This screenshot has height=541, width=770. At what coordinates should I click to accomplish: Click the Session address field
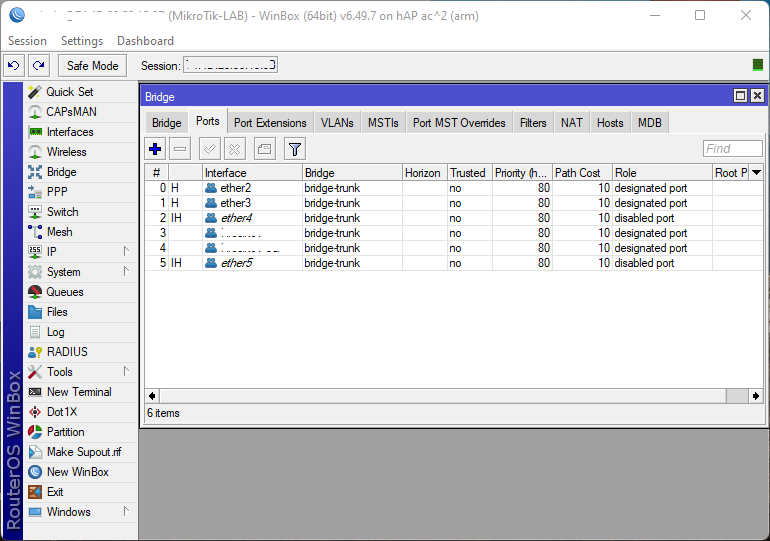tap(230, 65)
